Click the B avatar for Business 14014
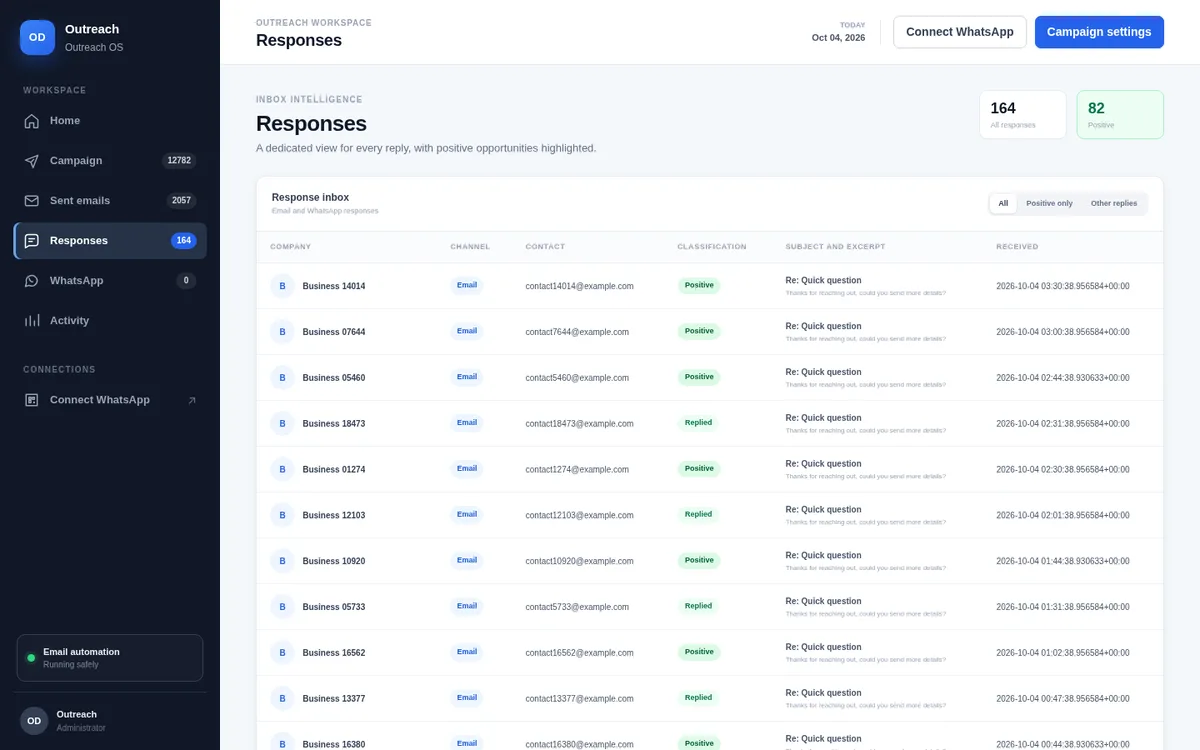This screenshot has width=1200, height=750. coord(282,286)
